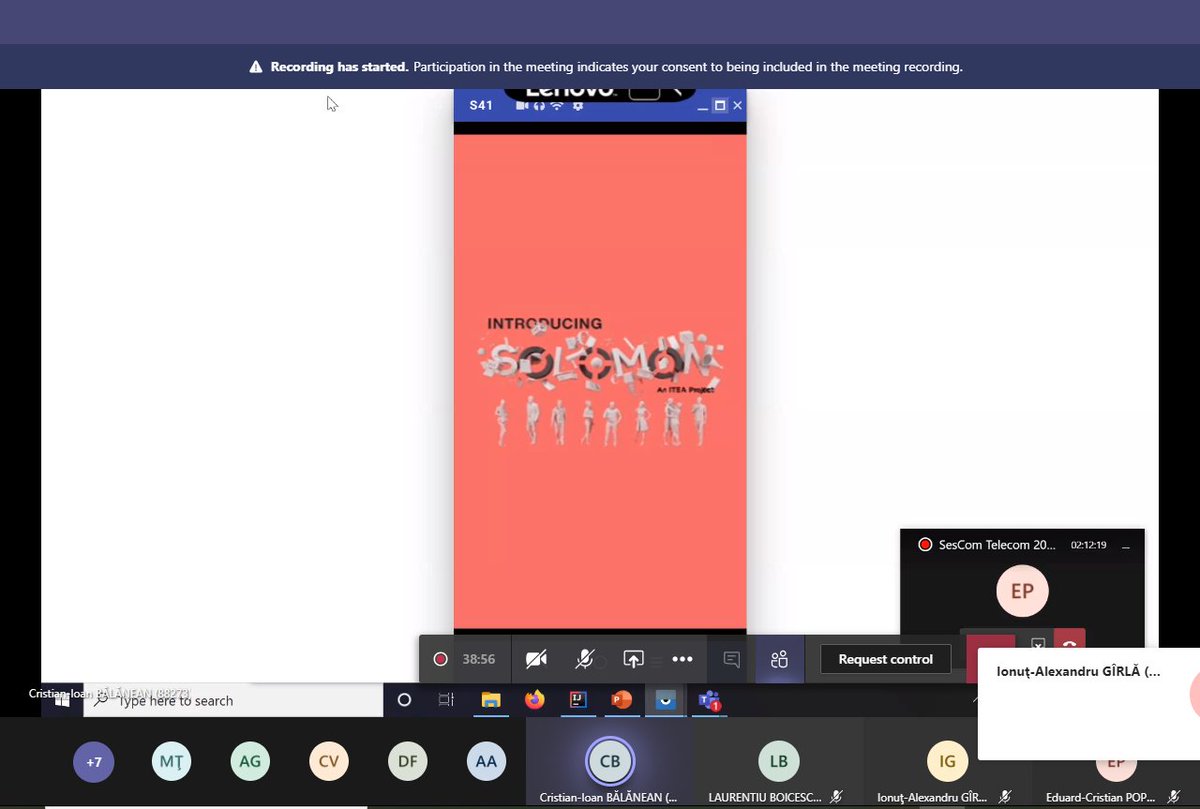Open more actions ellipsis in meeting toolbar
The height and width of the screenshot is (809, 1200).
pos(682,659)
